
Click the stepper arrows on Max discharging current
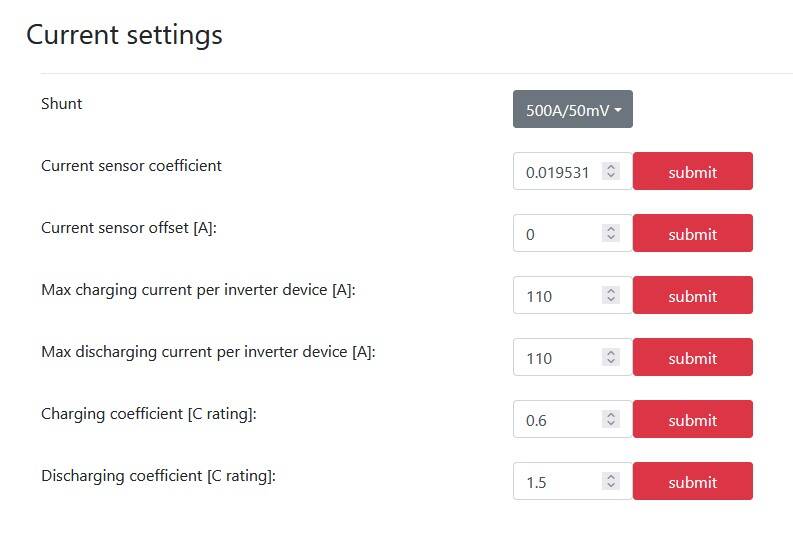point(611,358)
